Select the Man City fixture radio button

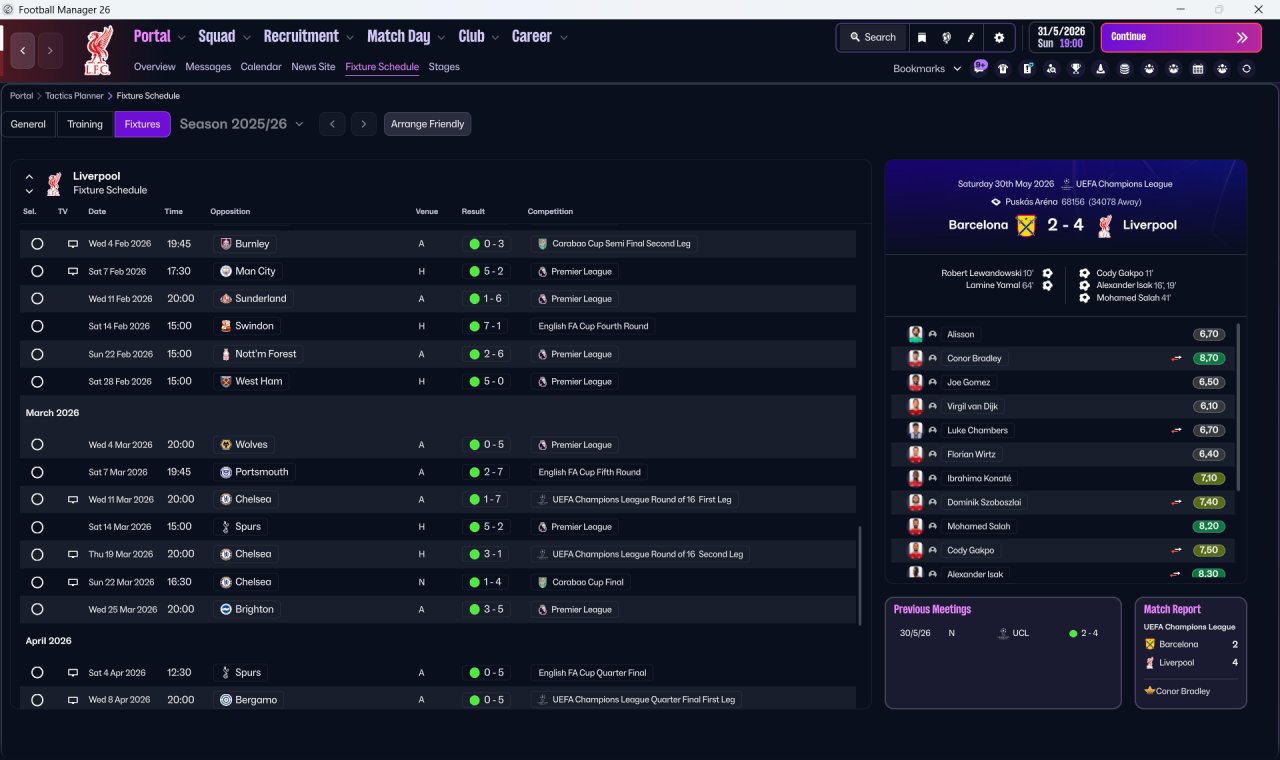(x=37, y=271)
